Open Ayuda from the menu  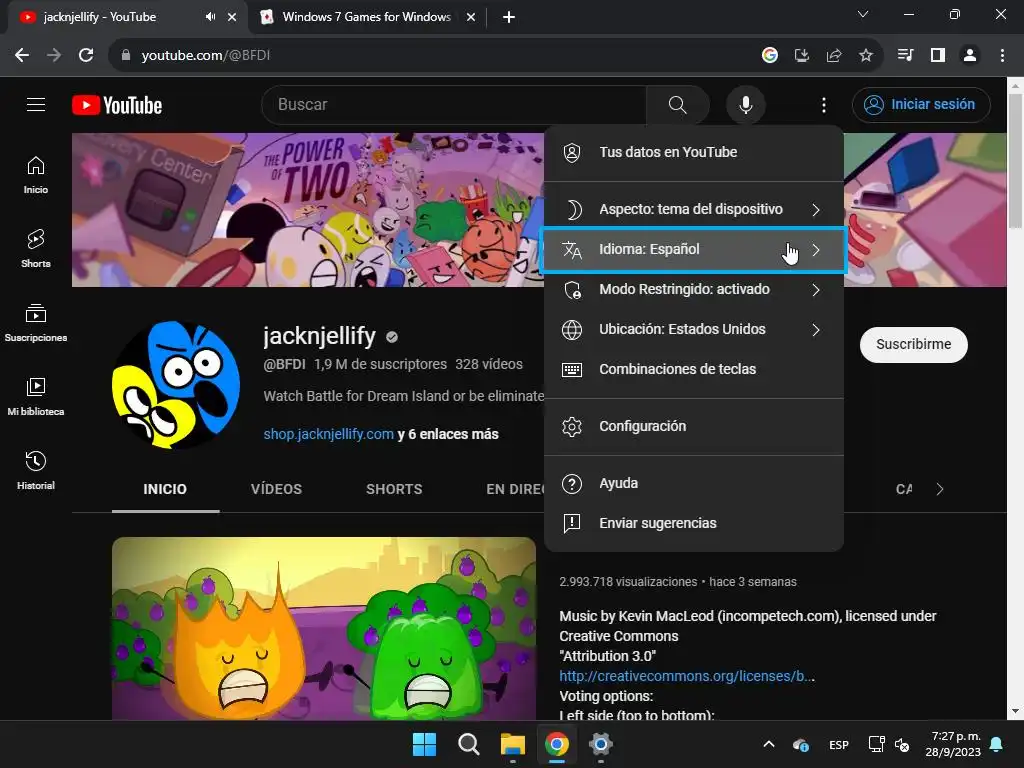[694, 483]
